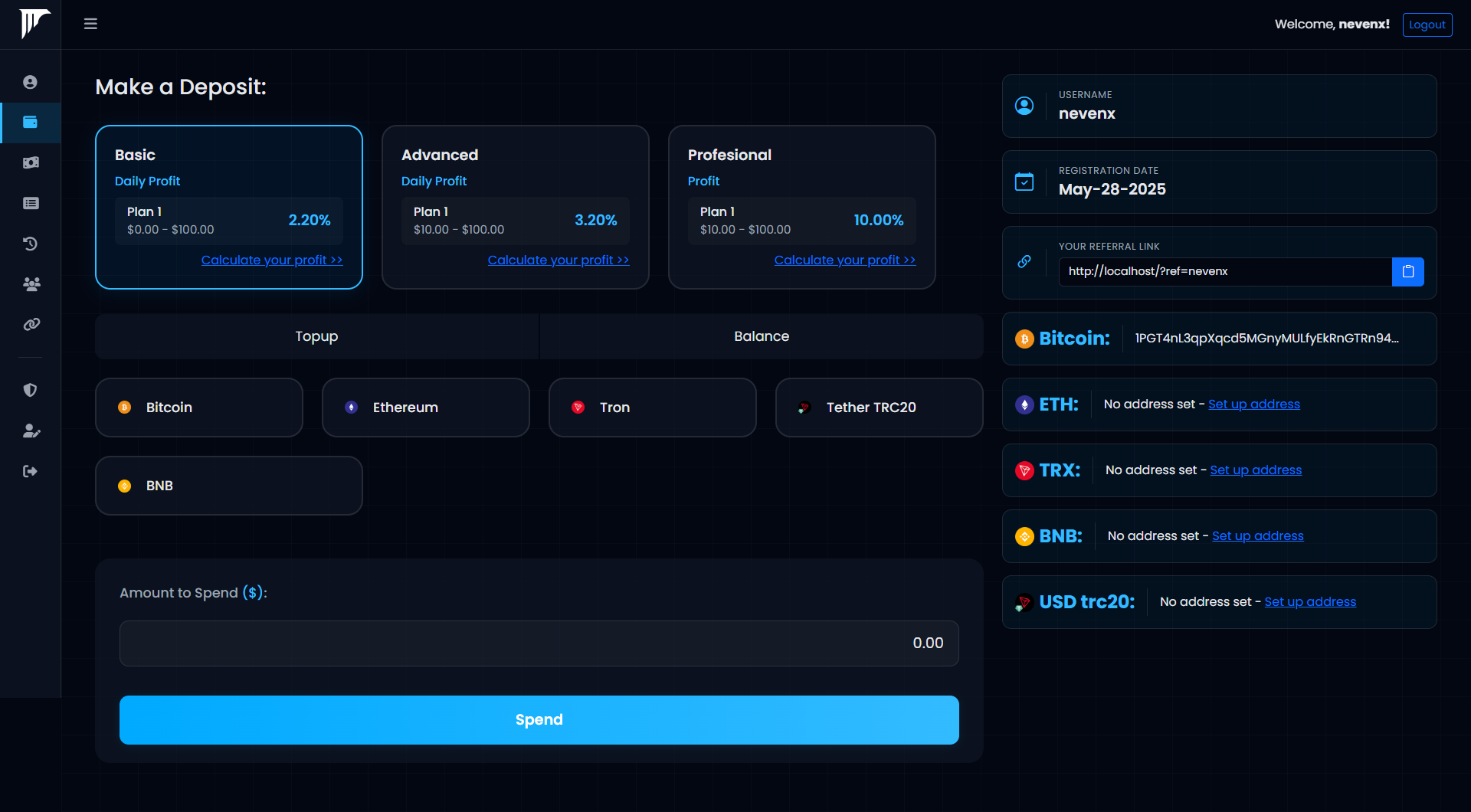Select the Advanced plan card
This screenshot has height=812, width=1471.
coord(516,207)
